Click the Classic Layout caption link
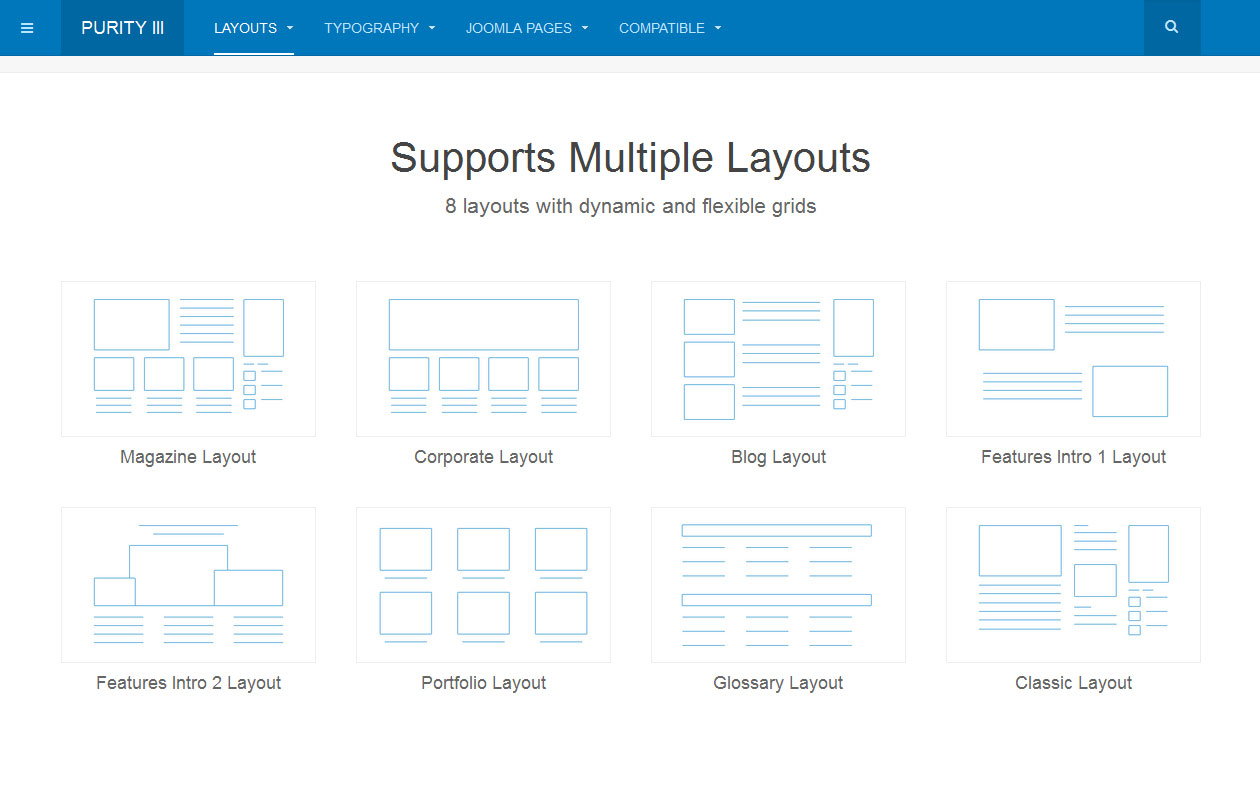The width and height of the screenshot is (1260, 792). pyautogui.click(x=1073, y=683)
